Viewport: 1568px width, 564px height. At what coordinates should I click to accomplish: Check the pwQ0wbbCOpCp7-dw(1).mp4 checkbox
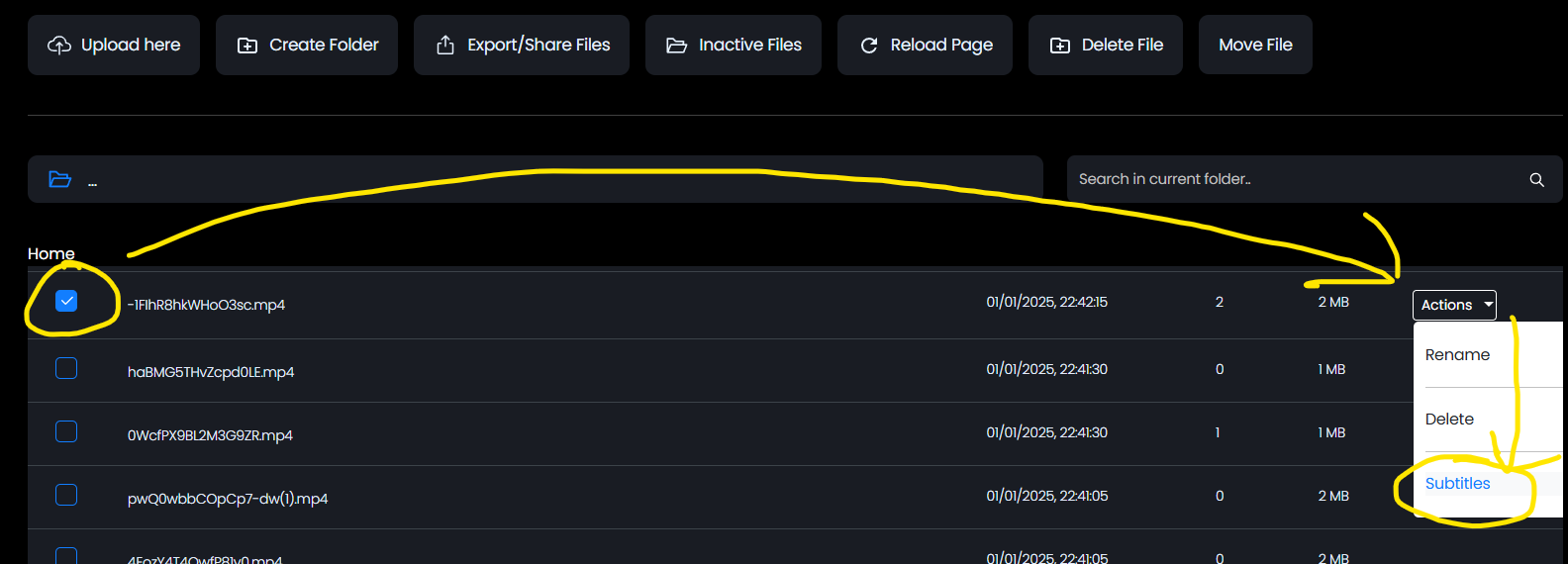click(x=66, y=495)
